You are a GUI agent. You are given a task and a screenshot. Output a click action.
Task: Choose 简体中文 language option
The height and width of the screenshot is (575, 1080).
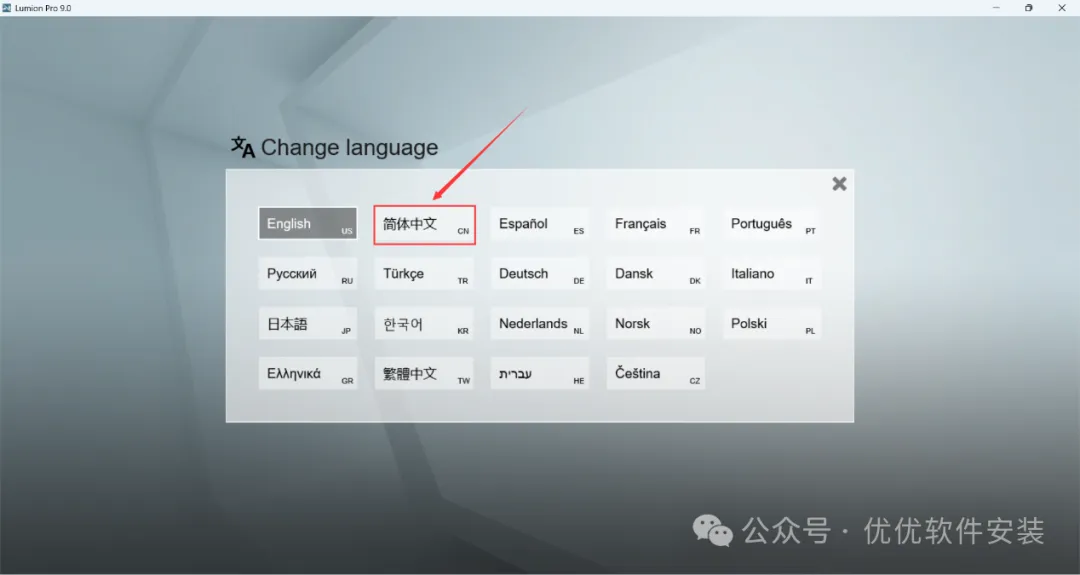click(424, 224)
